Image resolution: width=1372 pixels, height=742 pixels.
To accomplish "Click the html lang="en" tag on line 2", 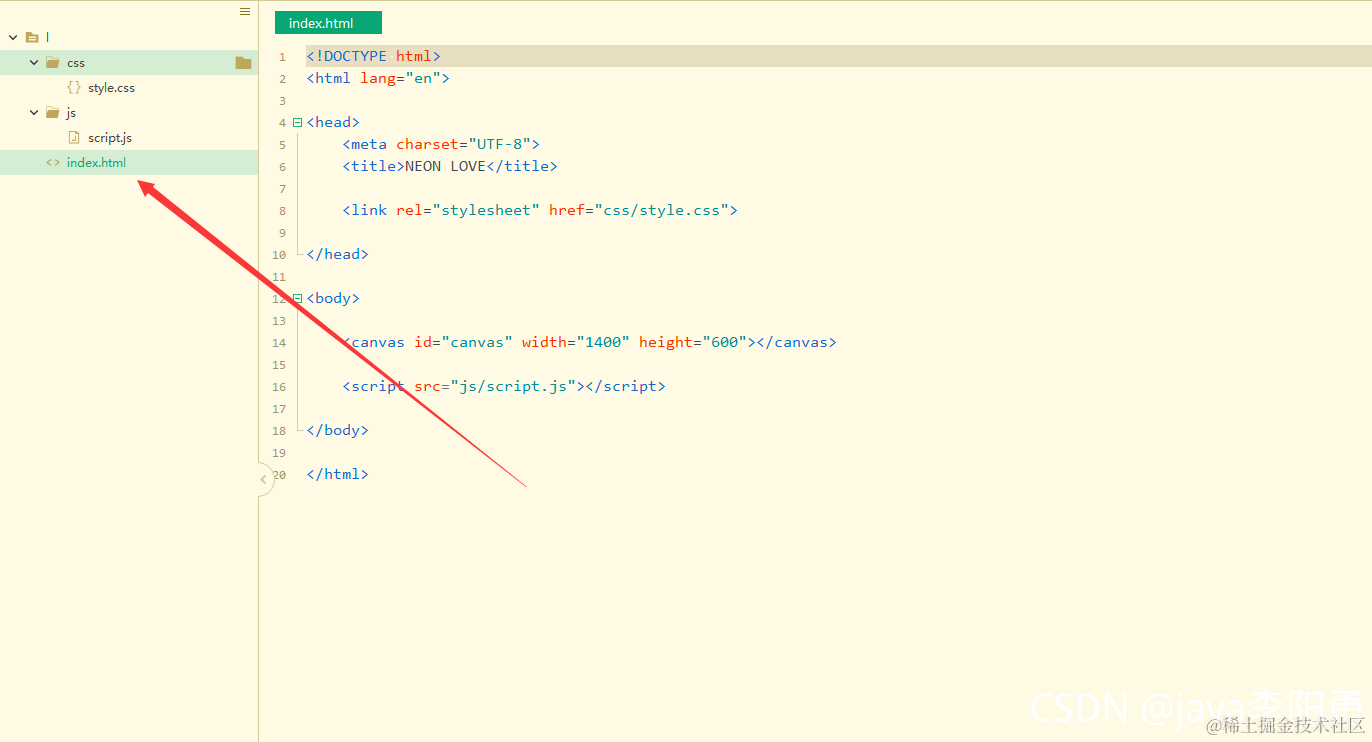I will 378,78.
